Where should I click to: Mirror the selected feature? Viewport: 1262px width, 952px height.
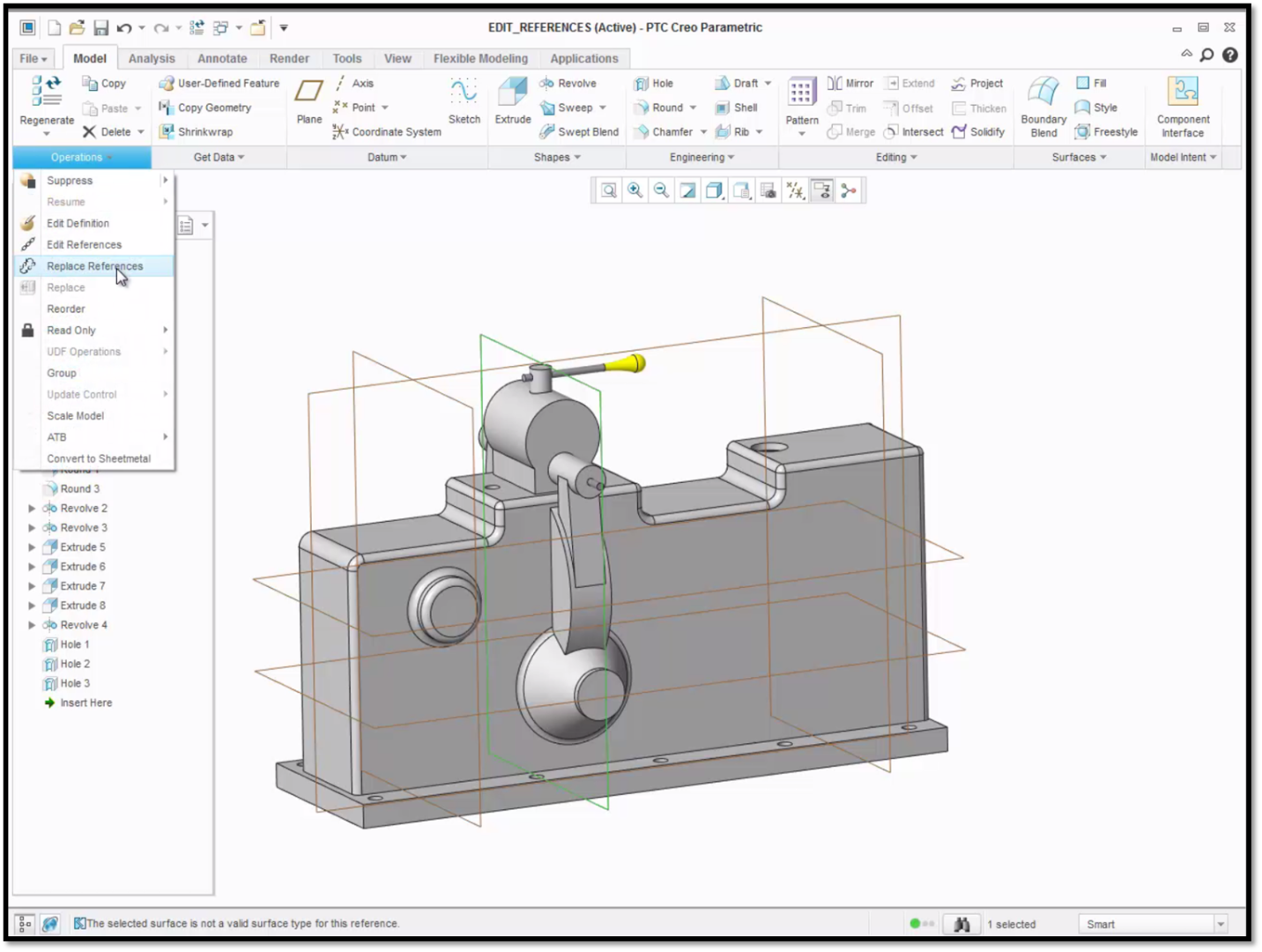(x=850, y=83)
